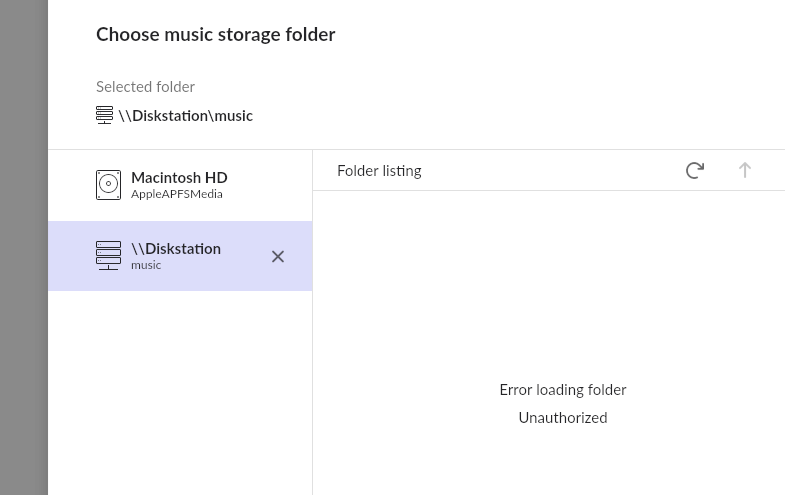Screen dimensions: 785x495
Task: Click the Selected folder label
Action: [145, 87]
